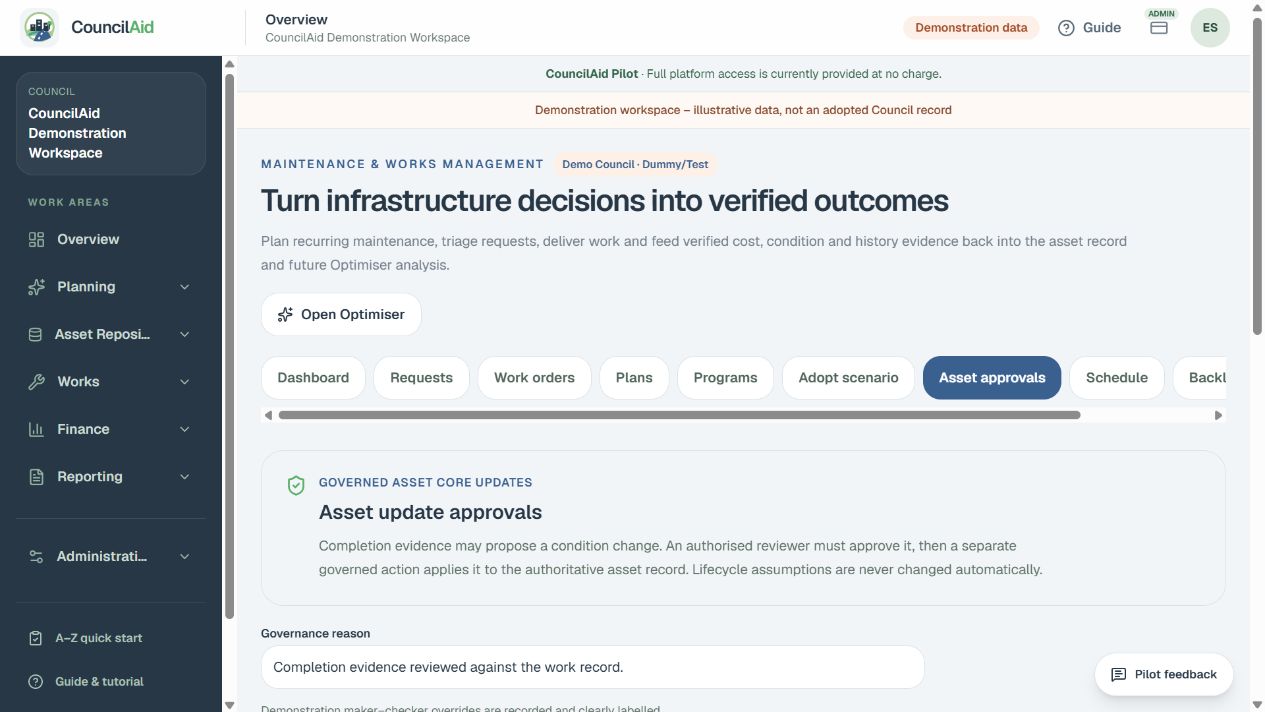Select the Asset approvals tab
Viewport: 1265px width, 712px height.
point(992,378)
